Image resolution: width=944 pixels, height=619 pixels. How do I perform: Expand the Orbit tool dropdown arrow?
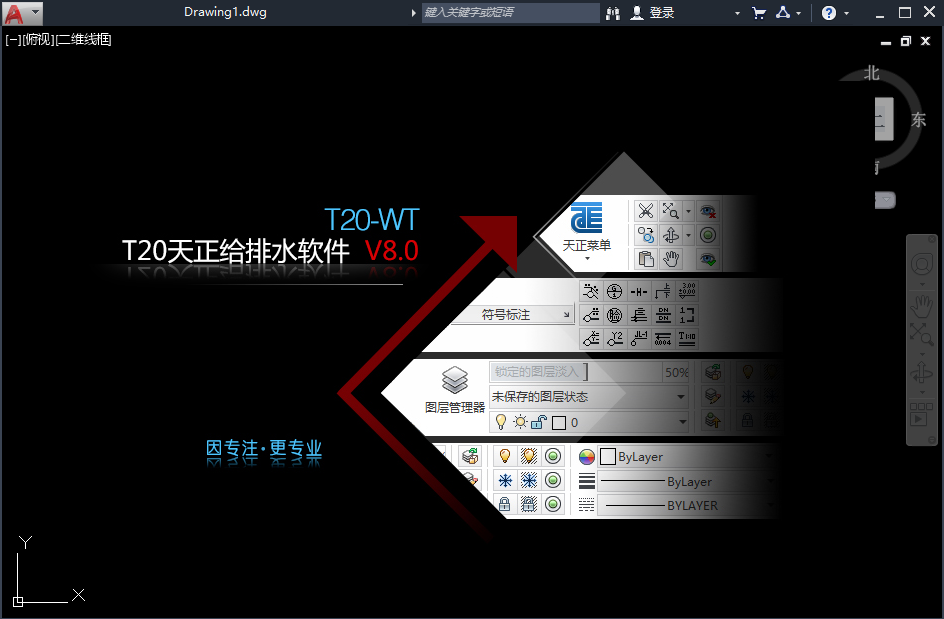pyautogui.click(x=922, y=393)
